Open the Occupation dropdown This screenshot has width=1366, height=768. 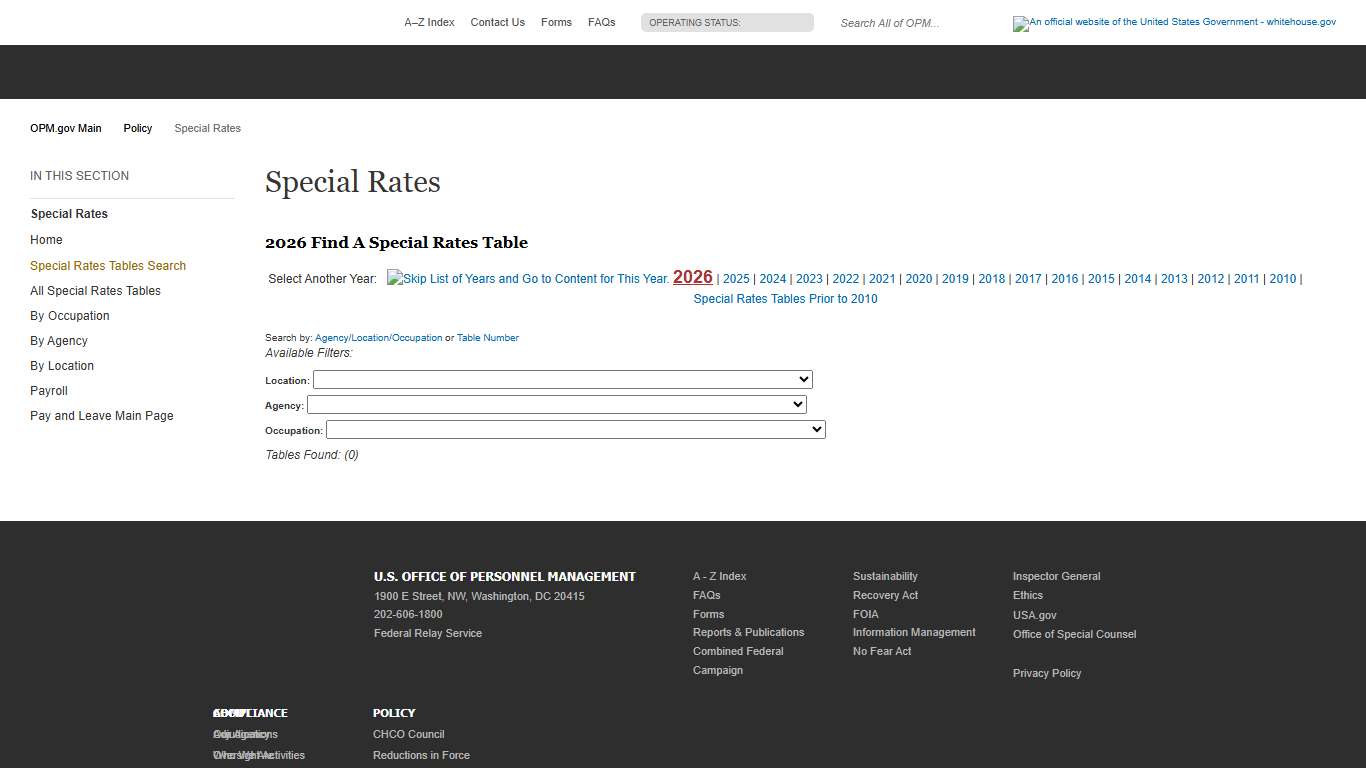tap(575, 429)
